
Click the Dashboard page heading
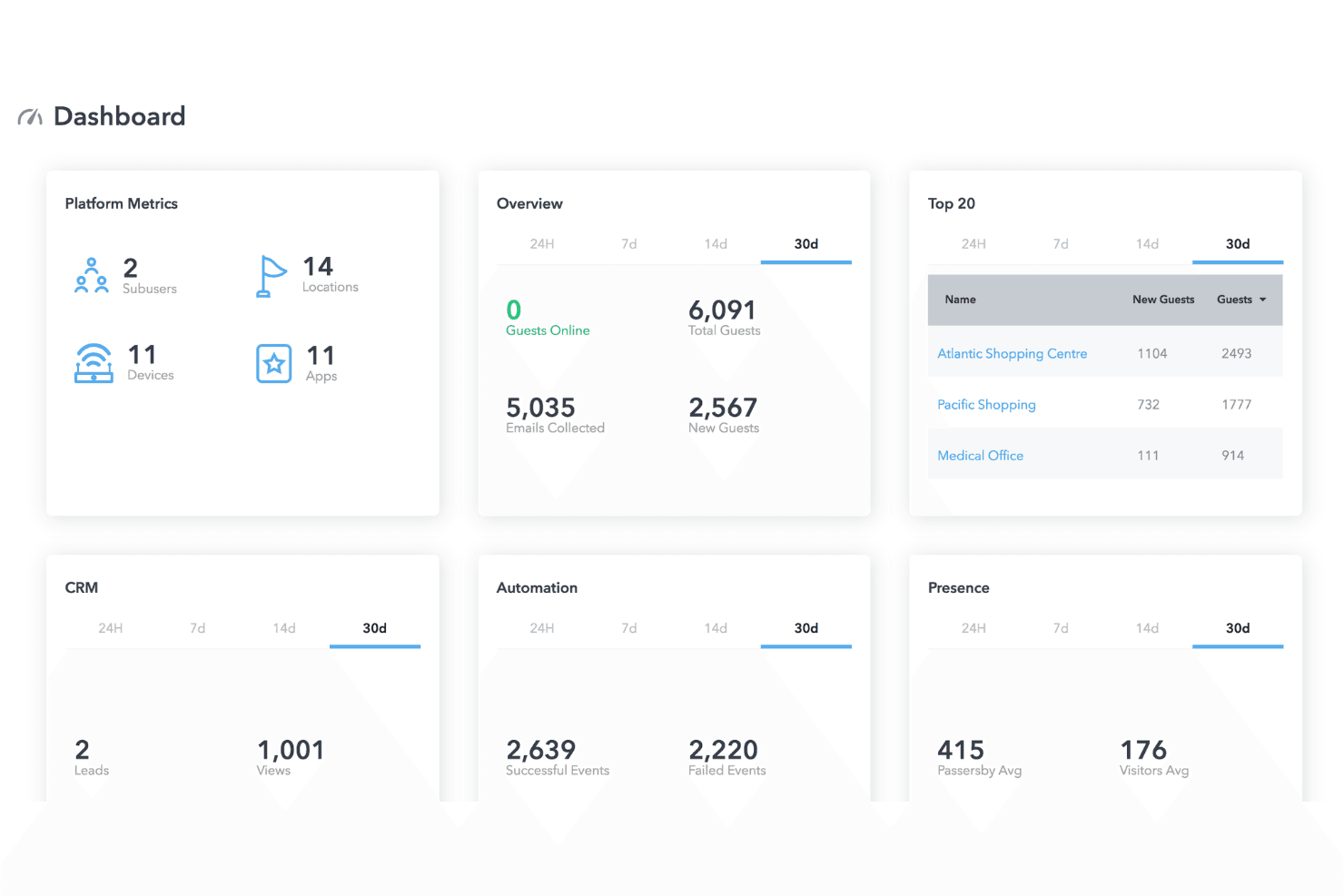[x=120, y=116]
